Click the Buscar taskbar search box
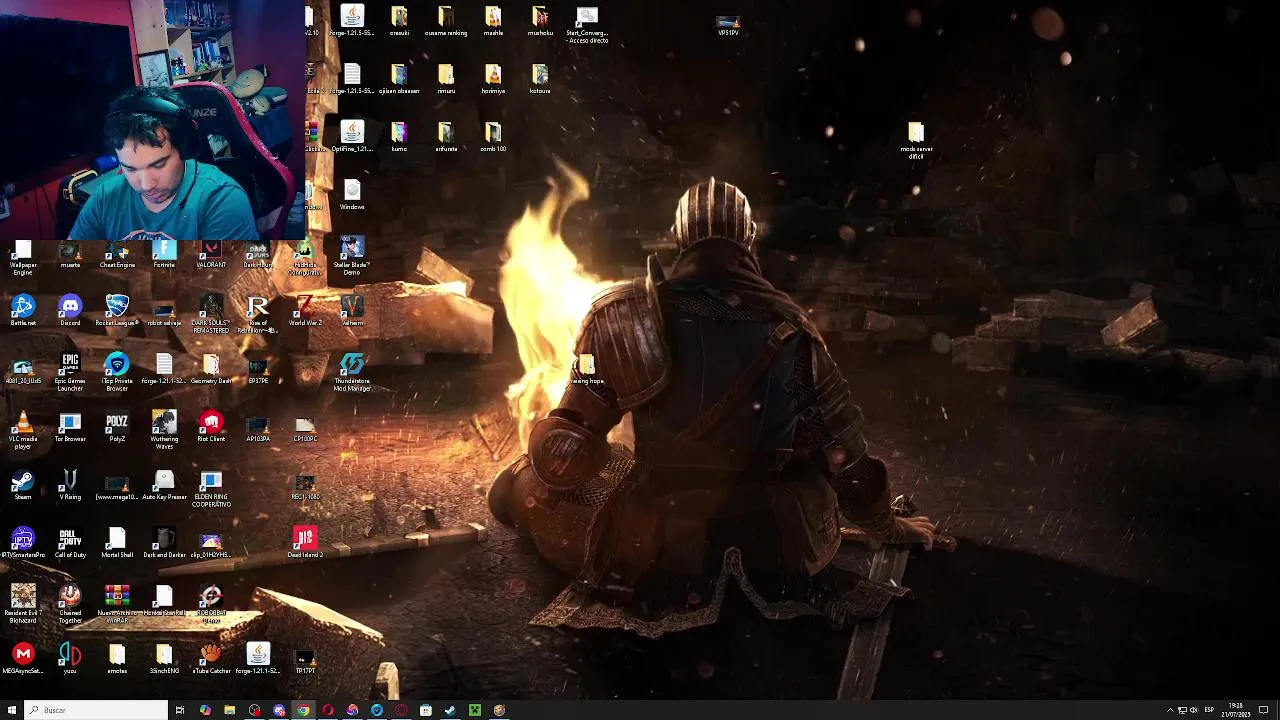 coord(96,710)
